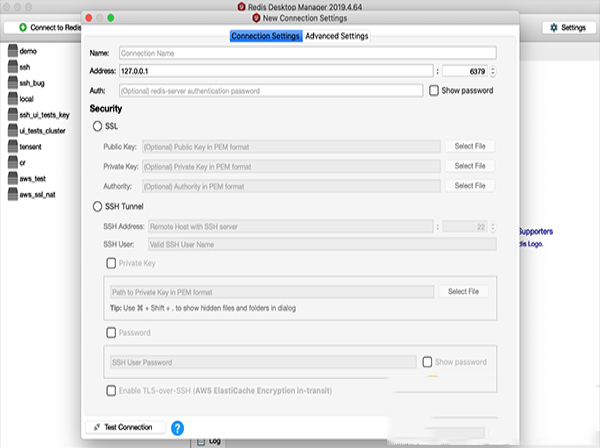Switch to the Connection Settings tab
Viewport: 600px width, 448px height.
pos(265,36)
